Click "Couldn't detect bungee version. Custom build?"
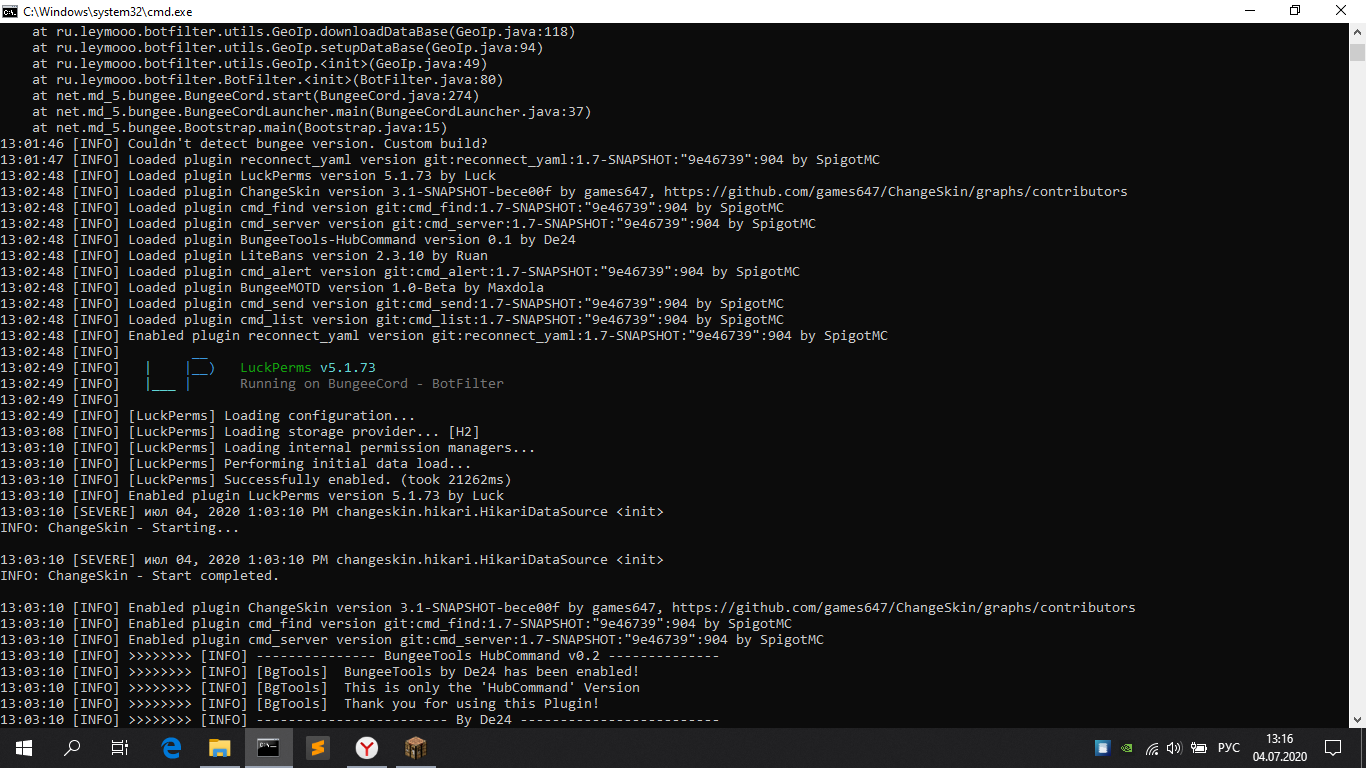The width and height of the screenshot is (1366, 768). 308,144
